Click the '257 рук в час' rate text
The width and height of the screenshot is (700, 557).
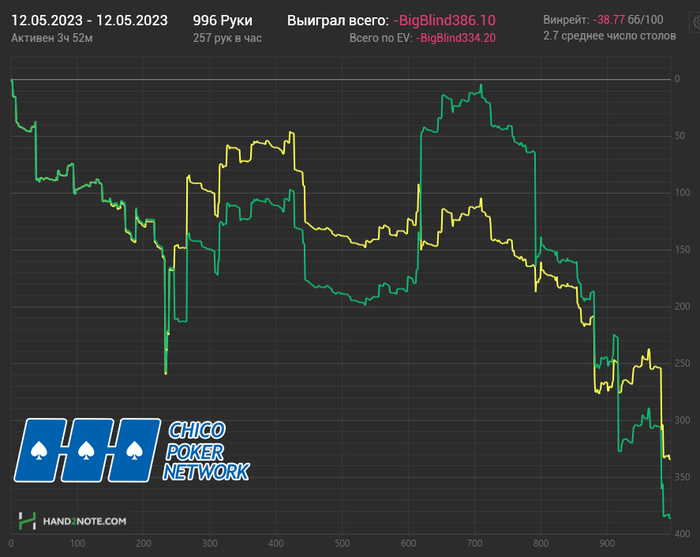point(227,38)
